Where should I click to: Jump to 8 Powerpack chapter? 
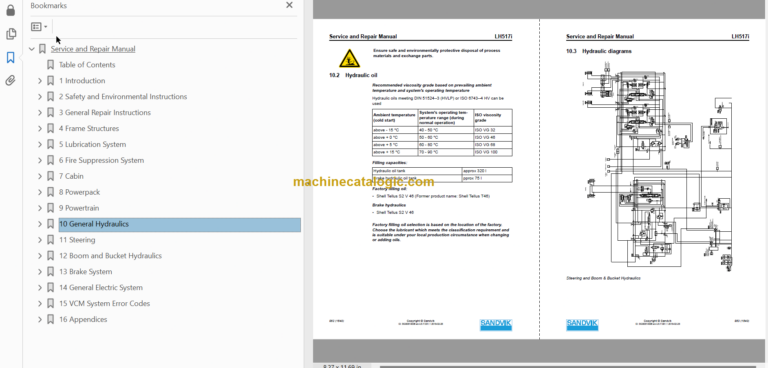tap(79, 192)
